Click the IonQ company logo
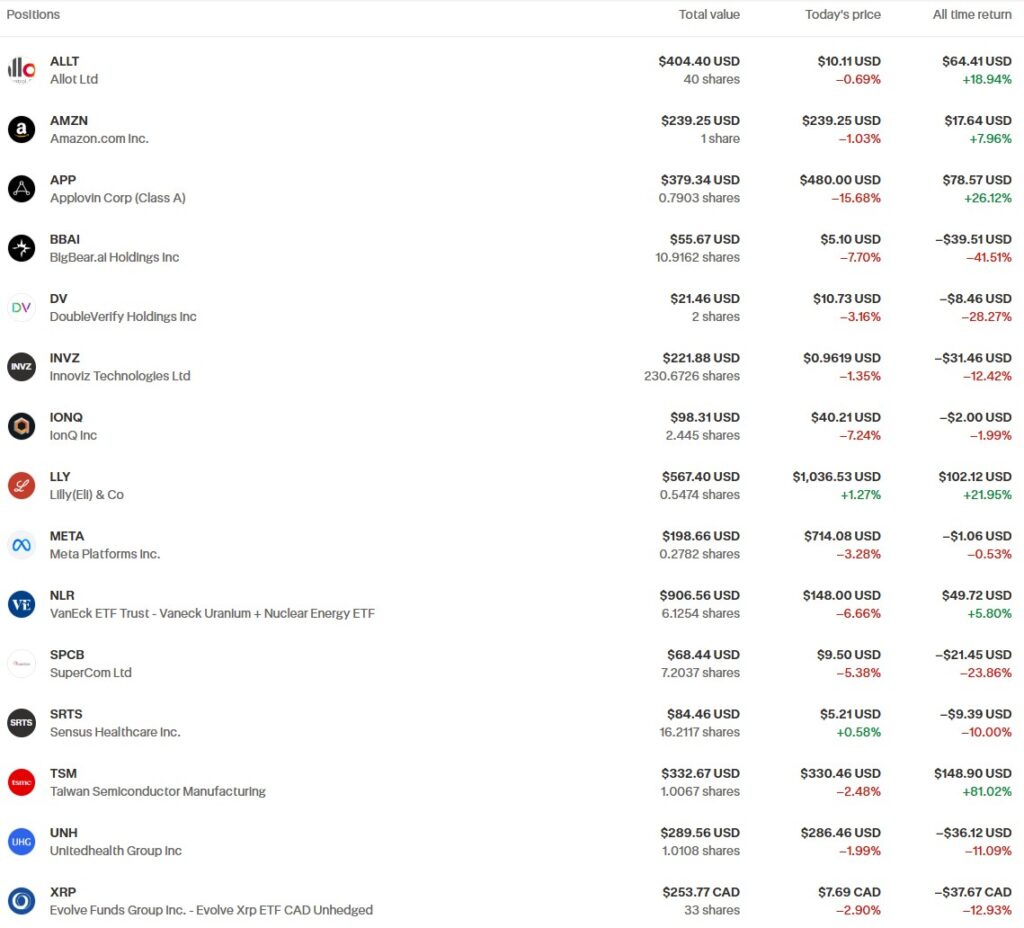 click(21, 425)
